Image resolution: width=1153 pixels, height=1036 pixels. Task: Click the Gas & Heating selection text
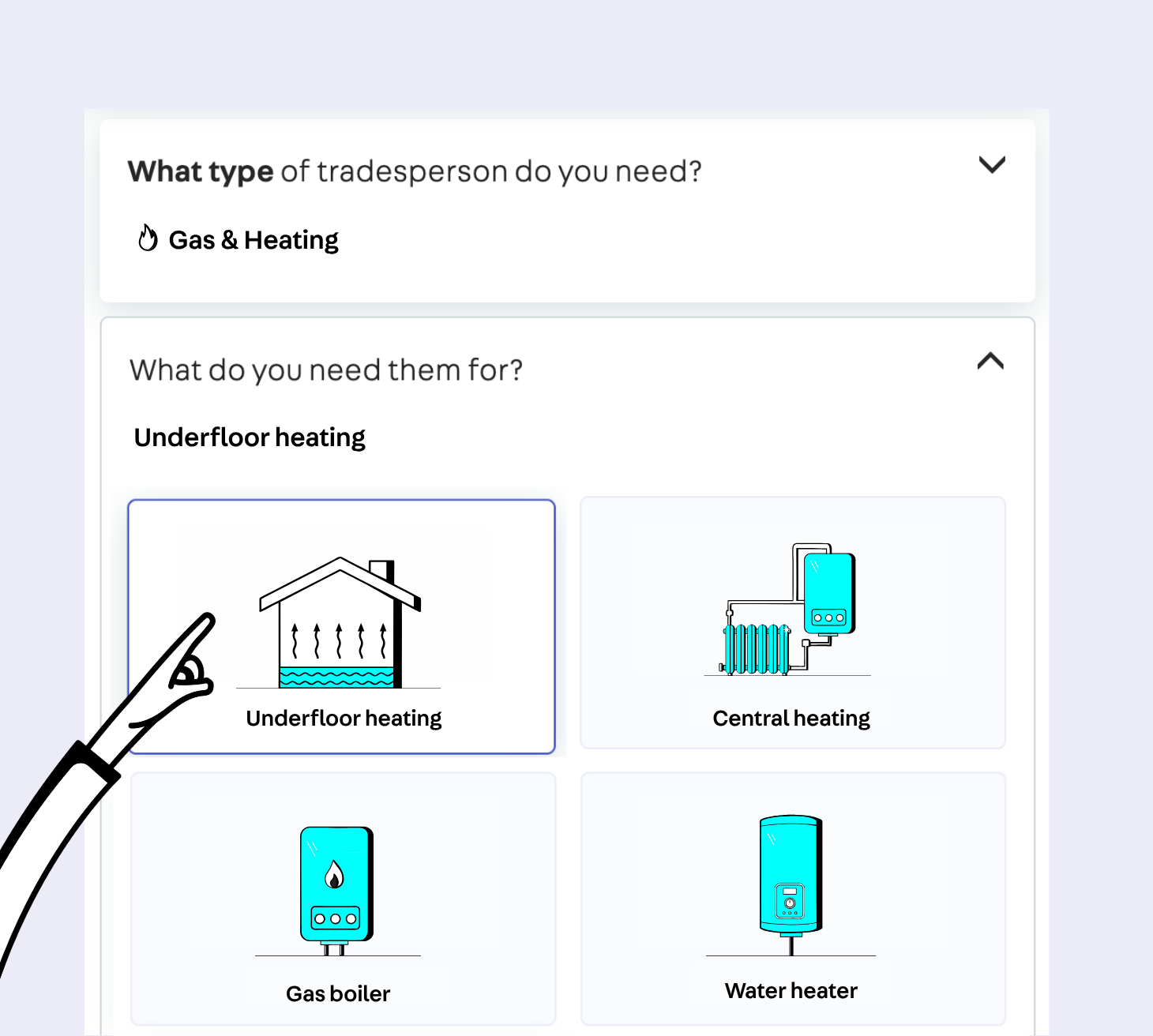click(254, 240)
